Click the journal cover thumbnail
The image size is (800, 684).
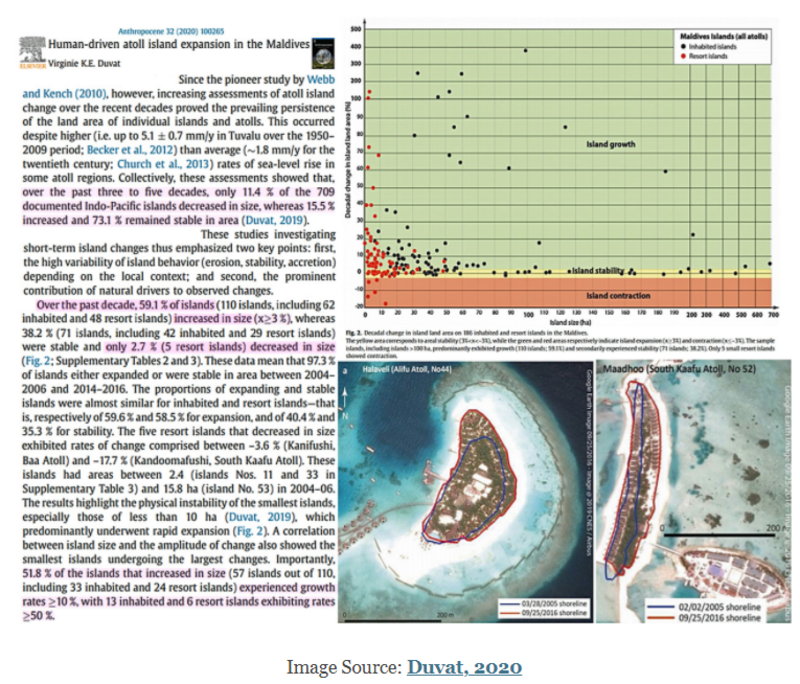(x=322, y=53)
